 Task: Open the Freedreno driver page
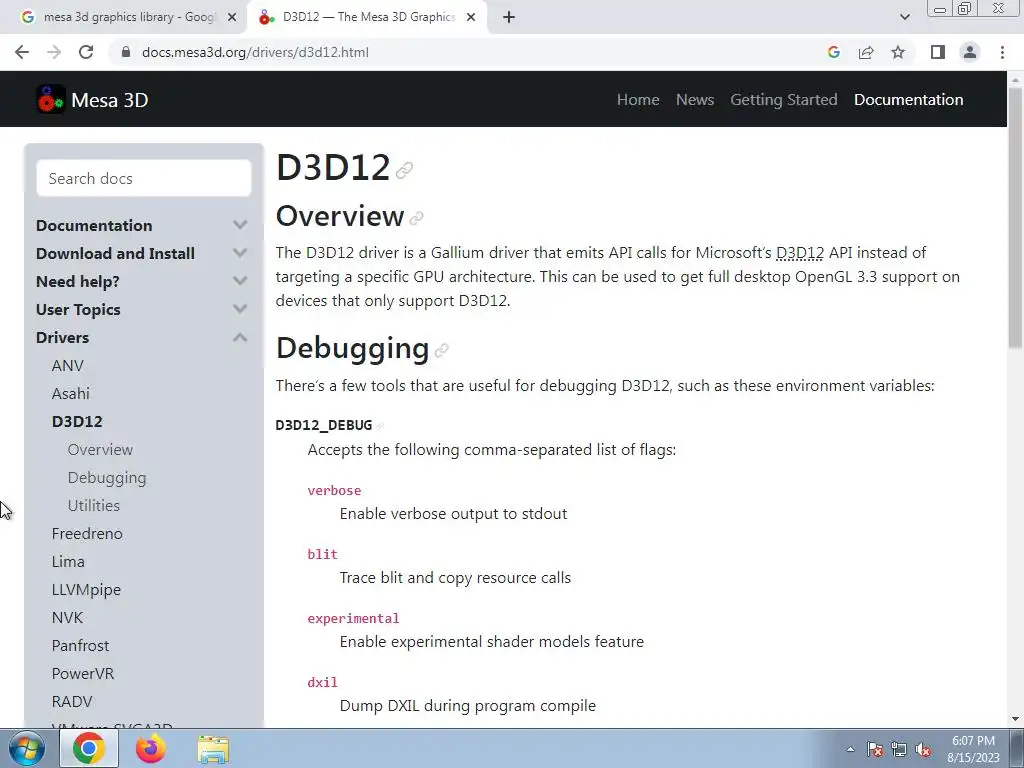(x=87, y=534)
